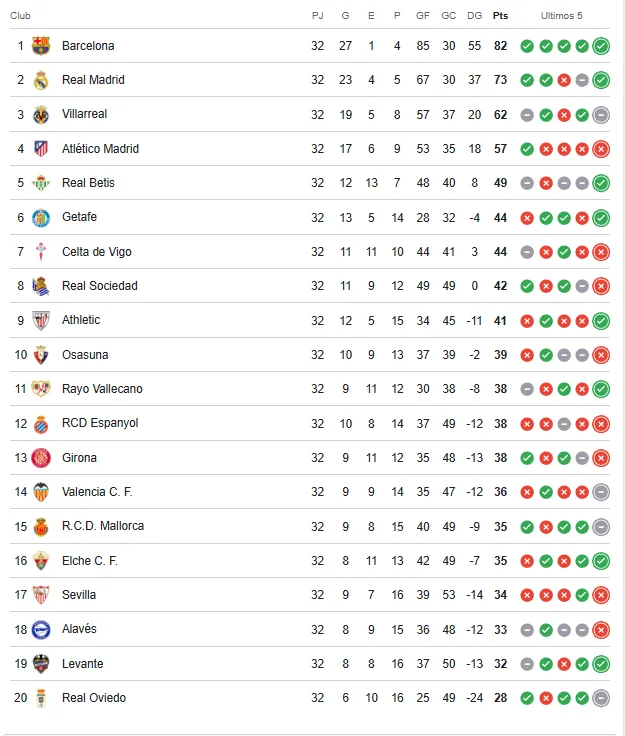The width and height of the screenshot is (625, 736).
Task: Select the R.C.D. Mallorca row name
Action: (x=103, y=526)
